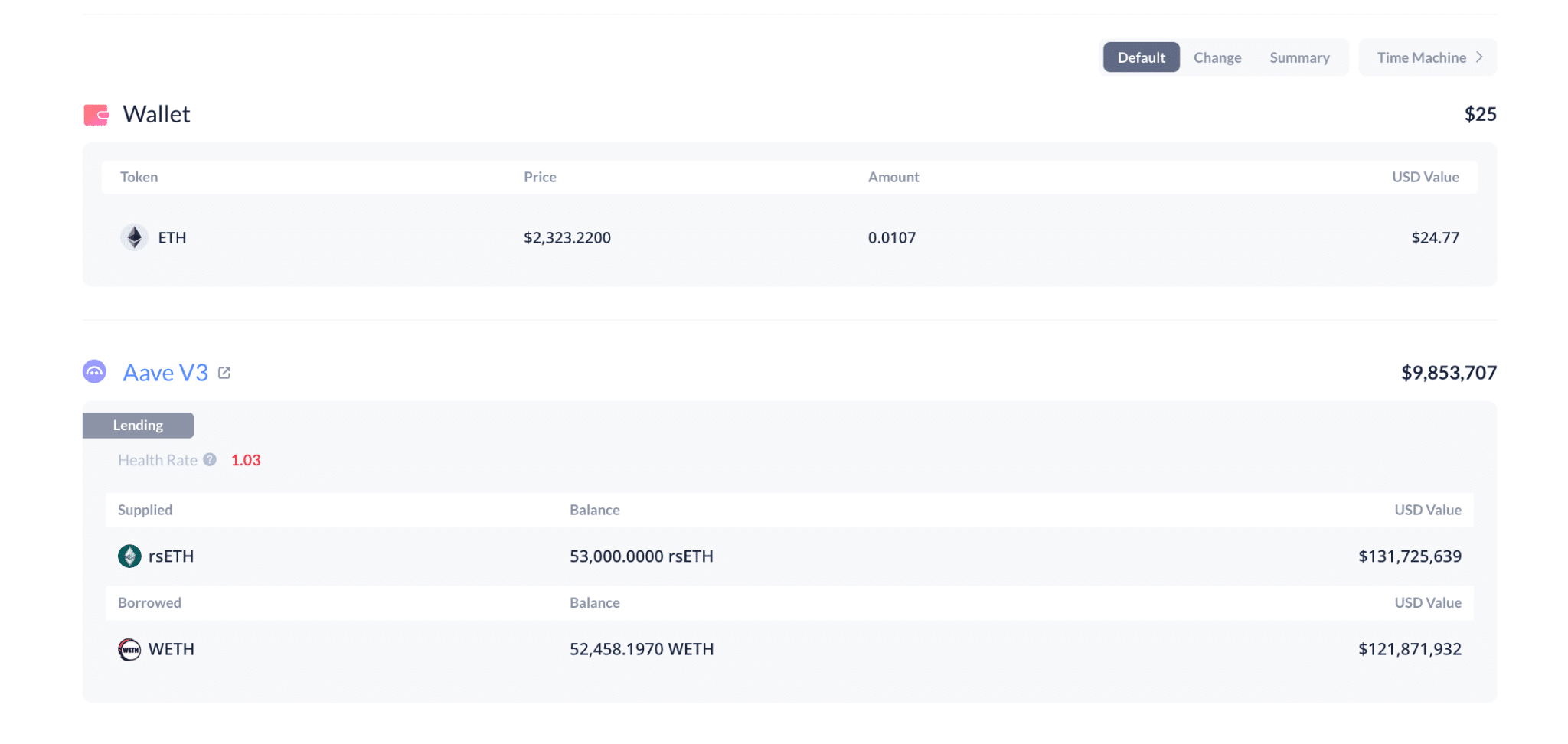This screenshot has height=744, width=1568.
Task: Click the pink Wallet icon
Action: coord(96,115)
